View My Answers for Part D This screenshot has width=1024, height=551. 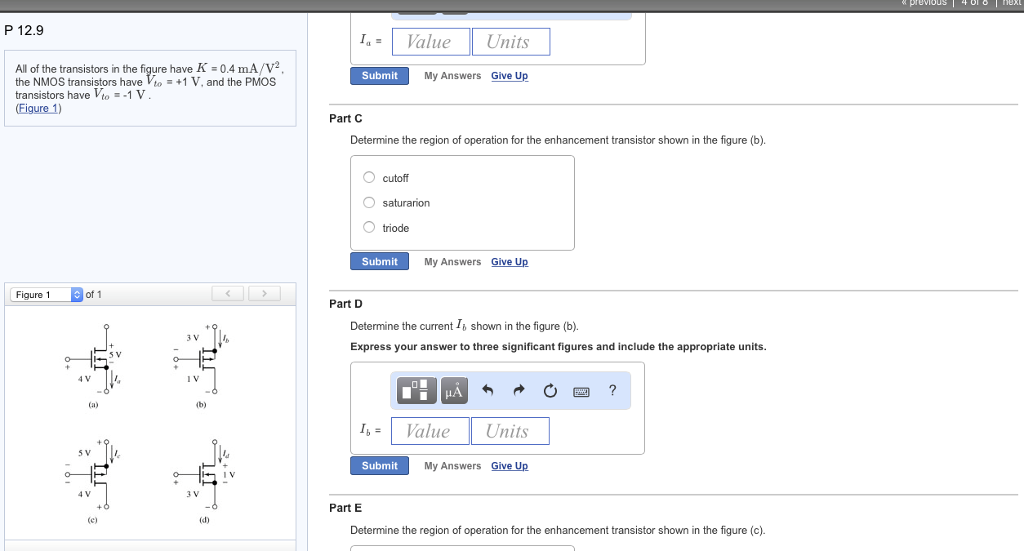pyautogui.click(x=453, y=466)
